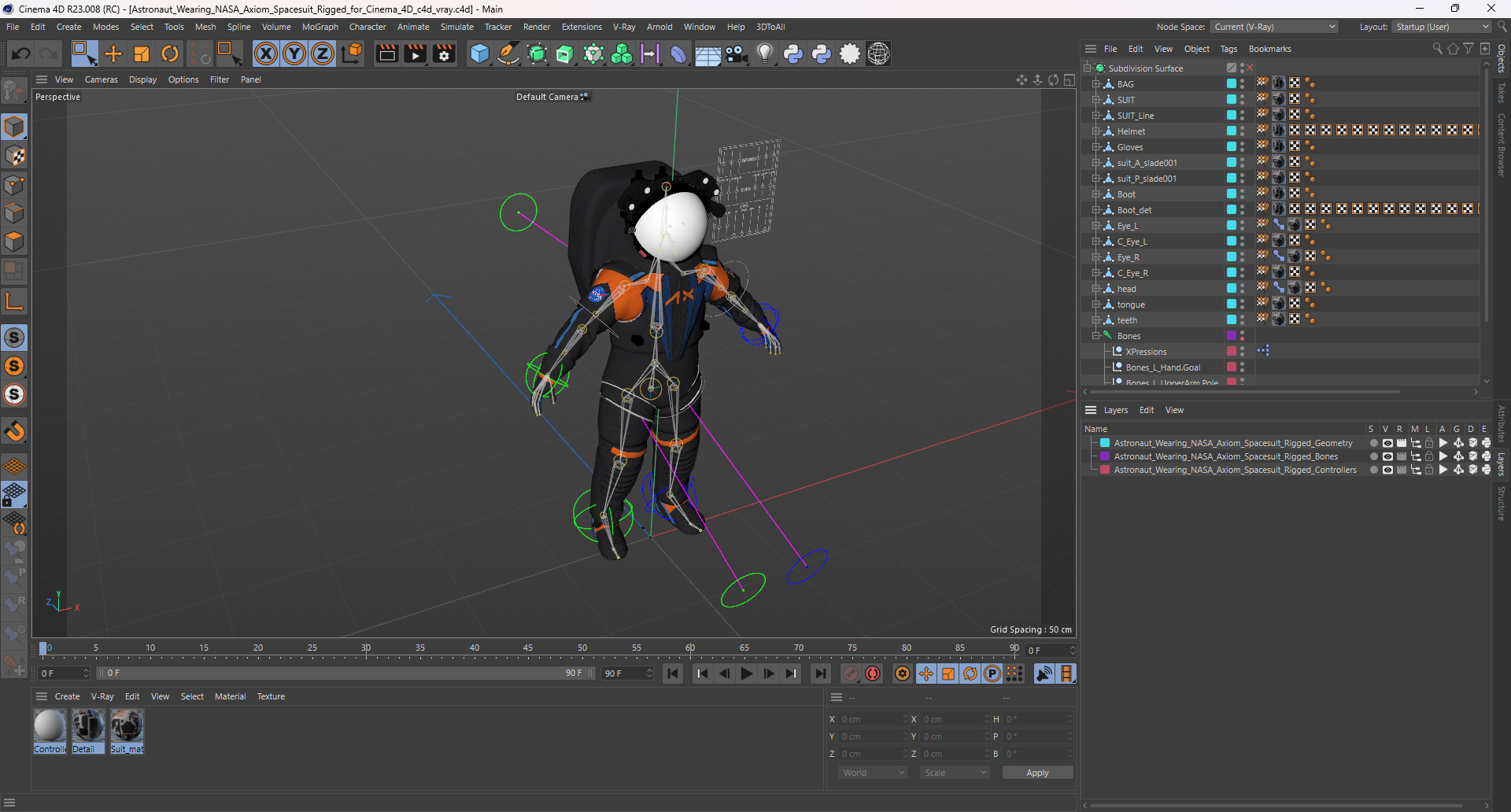The width and height of the screenshot is (1511, 812).
Task: Open the Character menu
Action: click(368, 27)
